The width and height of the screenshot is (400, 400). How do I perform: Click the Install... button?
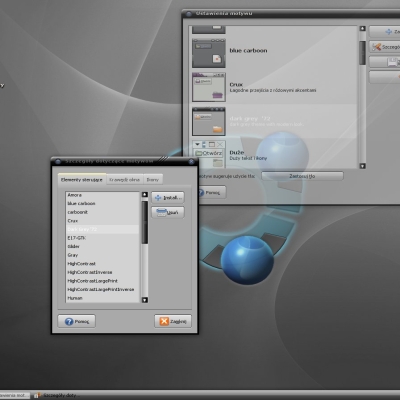tap(168, 197)
